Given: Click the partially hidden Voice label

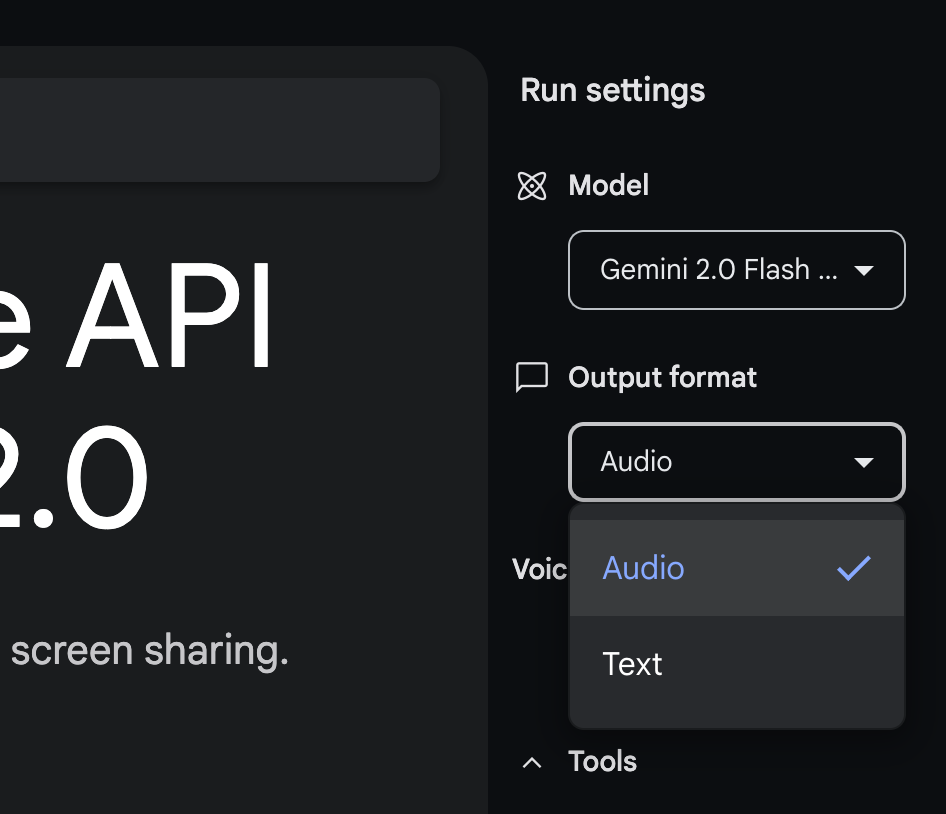Looking at the screenshot, I should pyautogui.click(x=540, y=569).
